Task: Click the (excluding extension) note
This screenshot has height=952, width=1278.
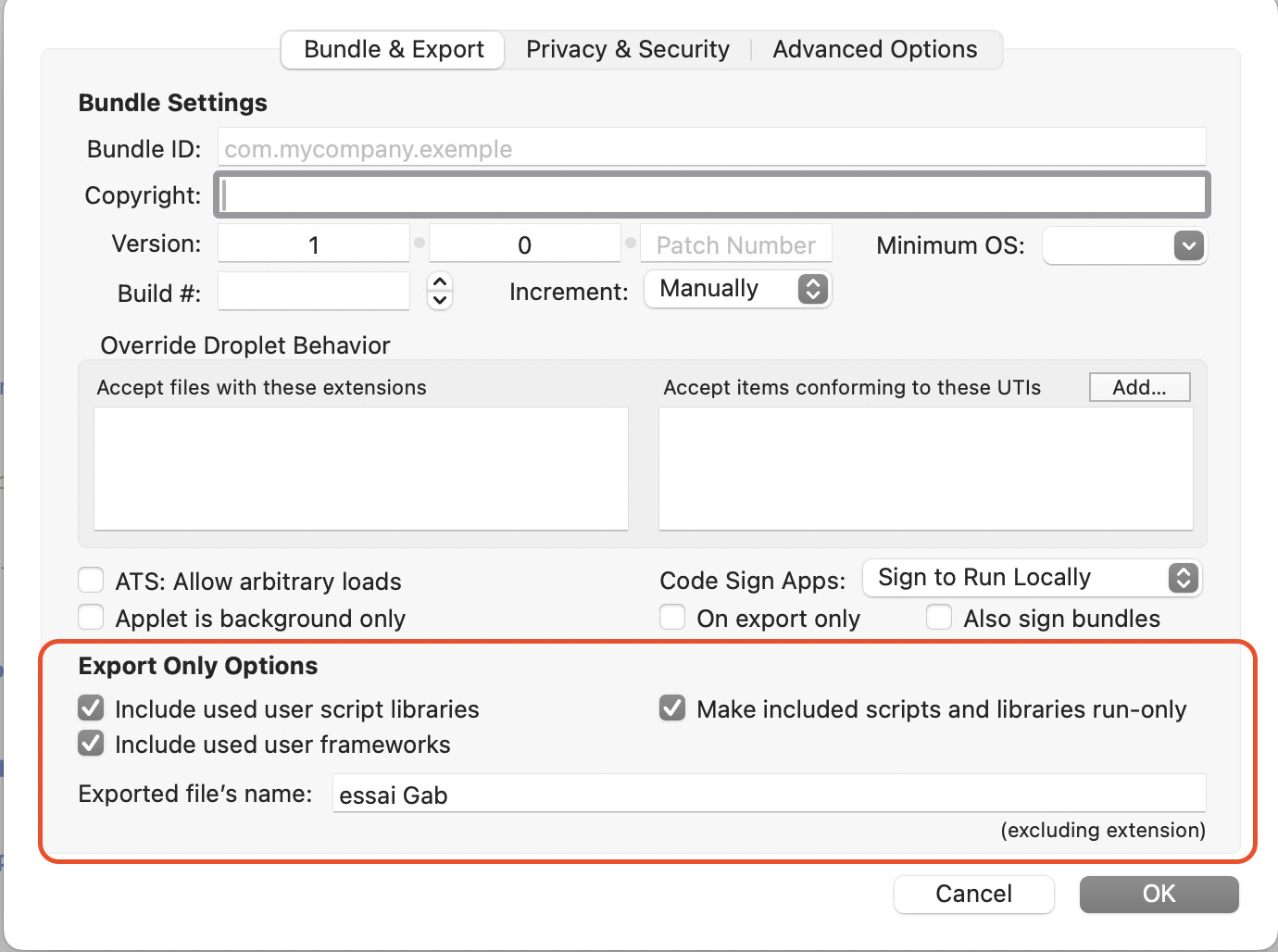Action: [x=1103, y=830]
